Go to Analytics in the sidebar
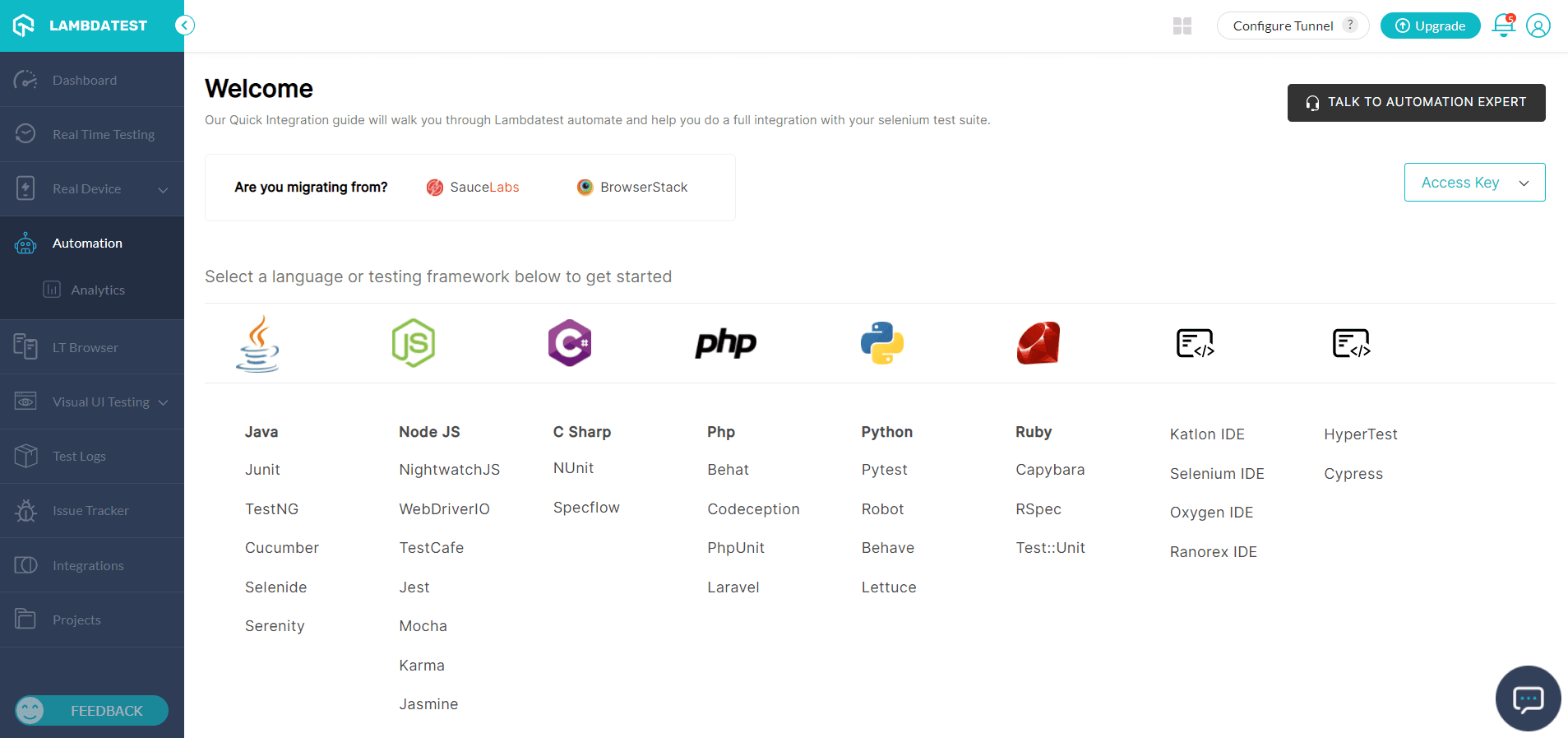 click(x=97, y=290)
